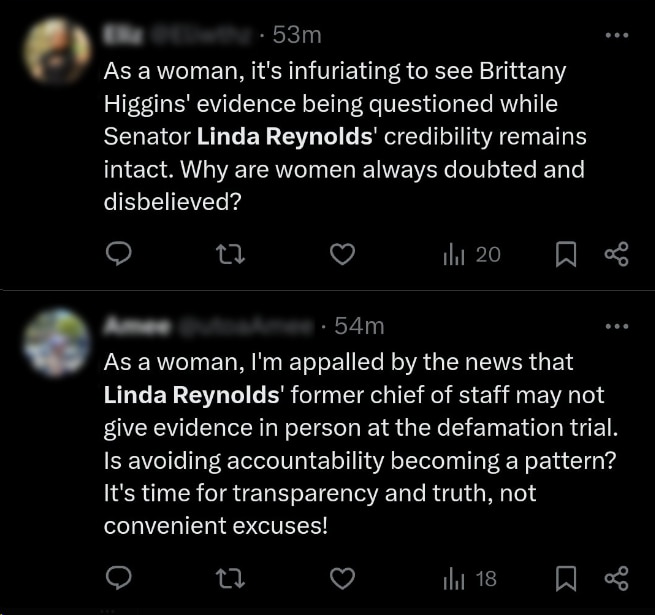Open more options on the 54m post
Viewport: 655px width, 615px height.
(619, 326)
